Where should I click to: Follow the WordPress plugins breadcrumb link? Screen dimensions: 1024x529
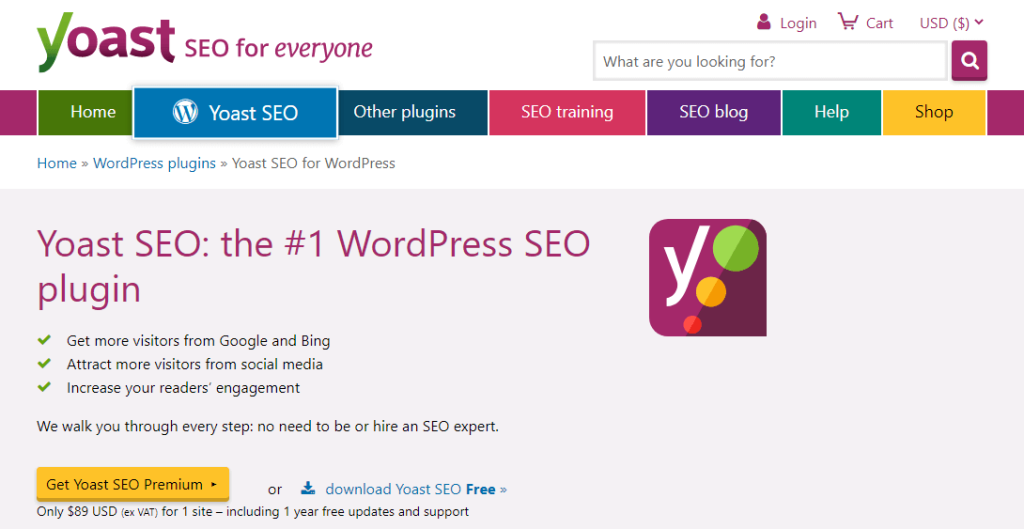coord(154,163)
